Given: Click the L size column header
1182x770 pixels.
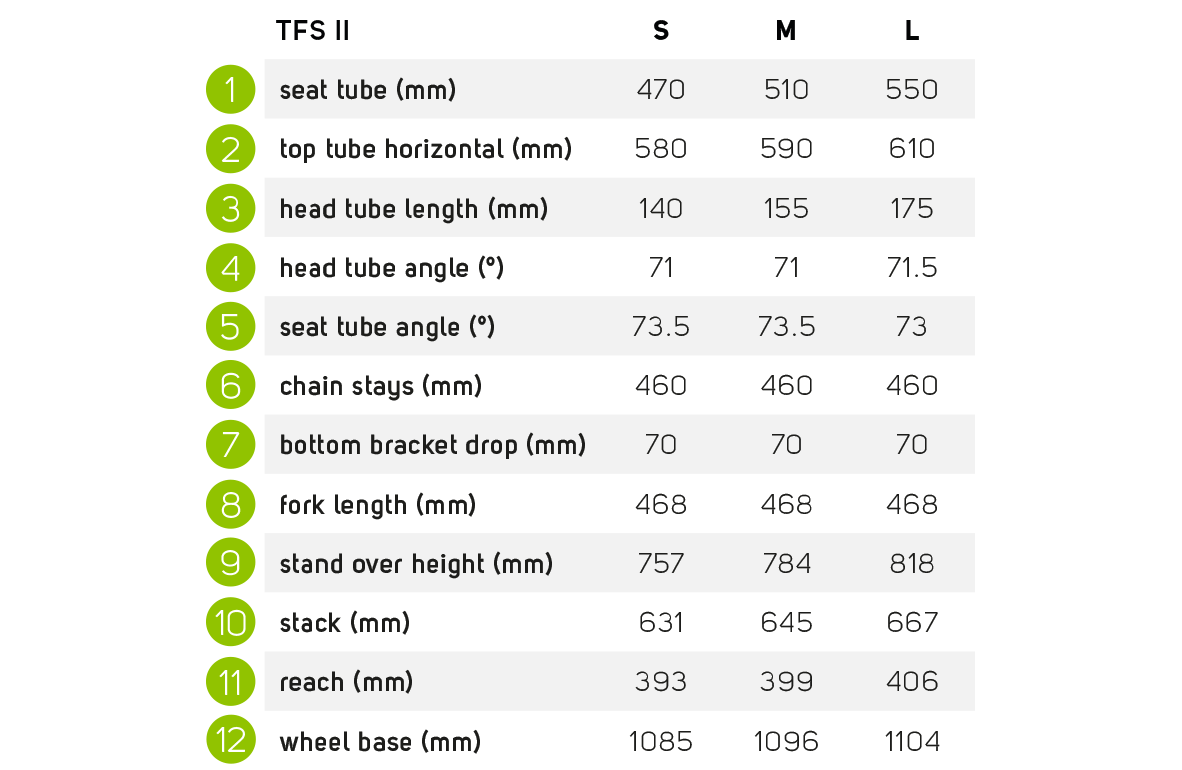Looking at the screenshot, I should [912, 31].
